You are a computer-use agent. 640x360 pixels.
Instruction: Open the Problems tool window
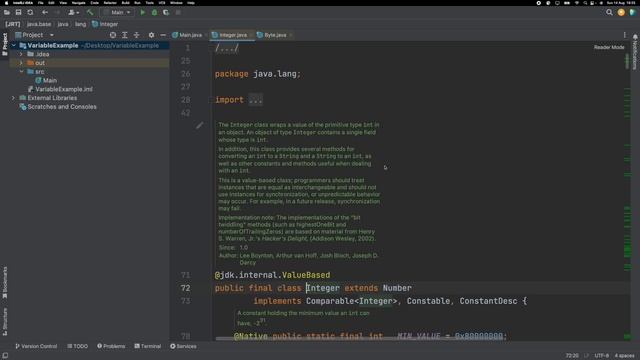pyautogui.click(x=111, y=346)
